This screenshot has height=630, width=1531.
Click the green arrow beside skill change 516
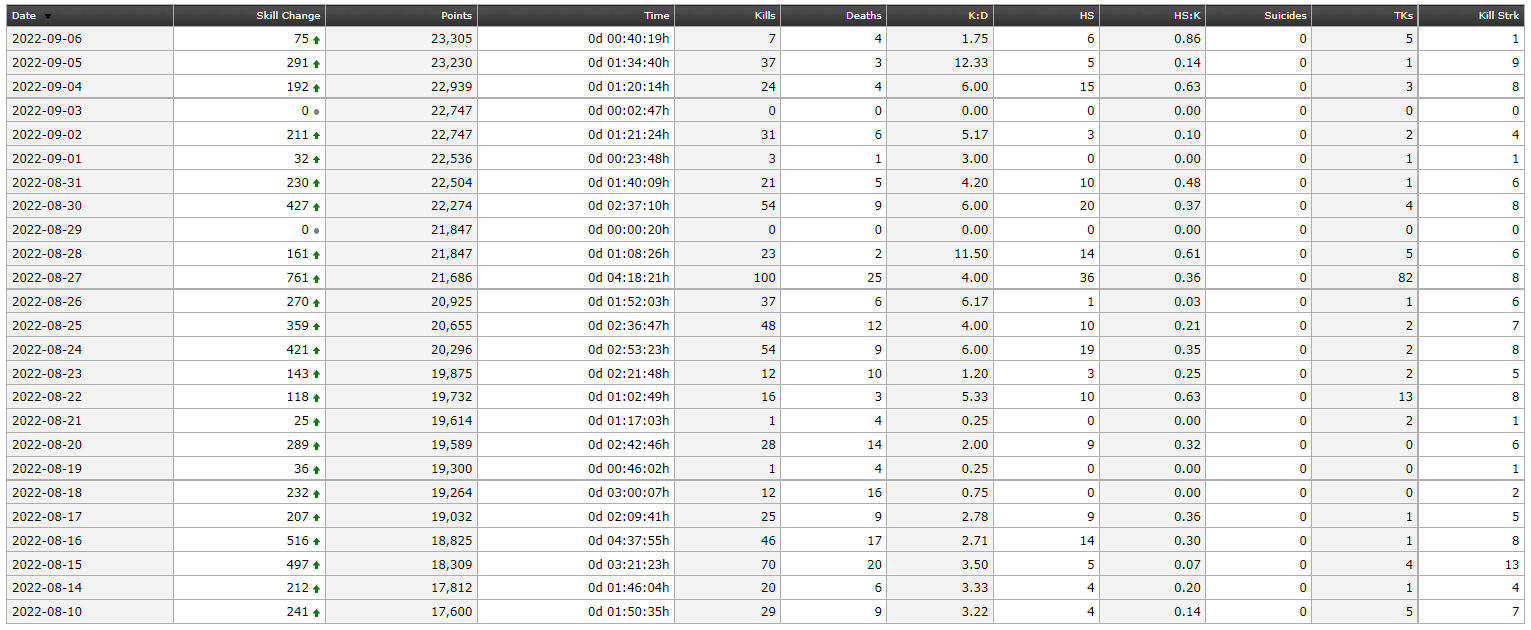coord(317,541)
